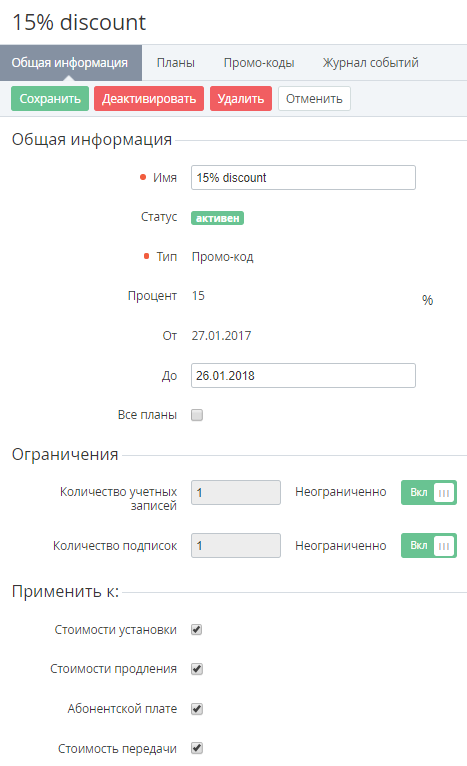
Task: Click the red Удалить button
Action: tap(241, 99)
